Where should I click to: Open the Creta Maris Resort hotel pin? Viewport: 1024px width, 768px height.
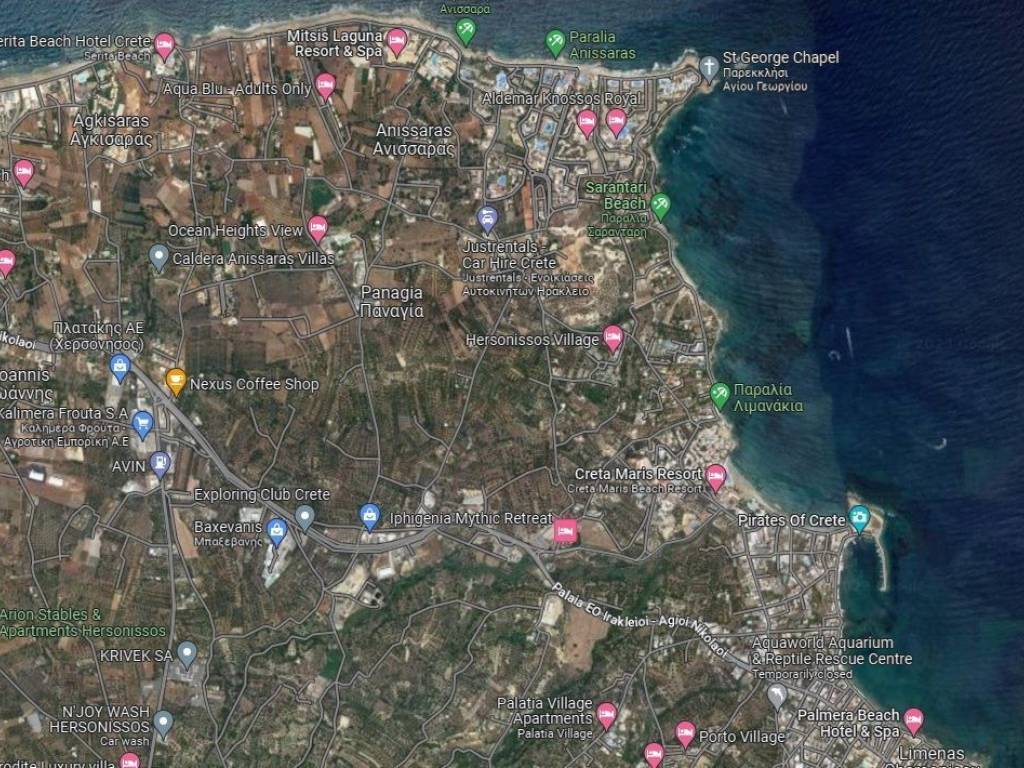click(x=716, y=477)
